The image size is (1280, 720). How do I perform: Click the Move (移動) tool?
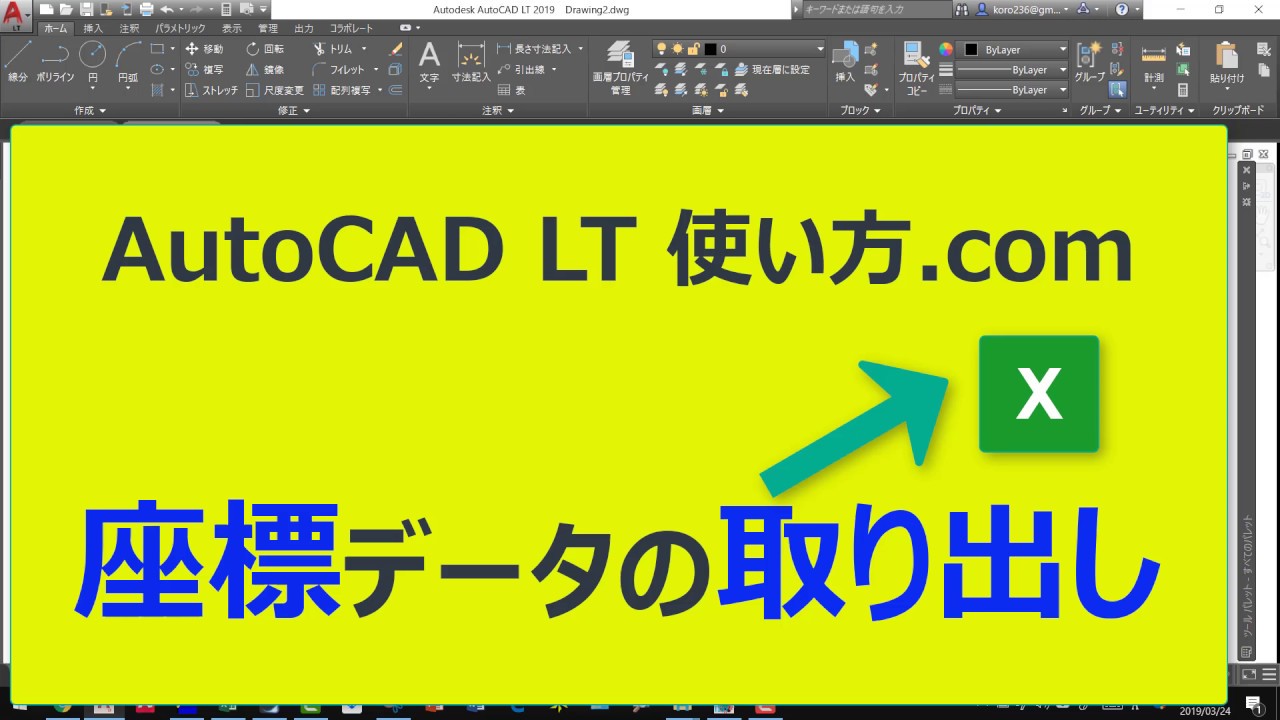(204, 49)
